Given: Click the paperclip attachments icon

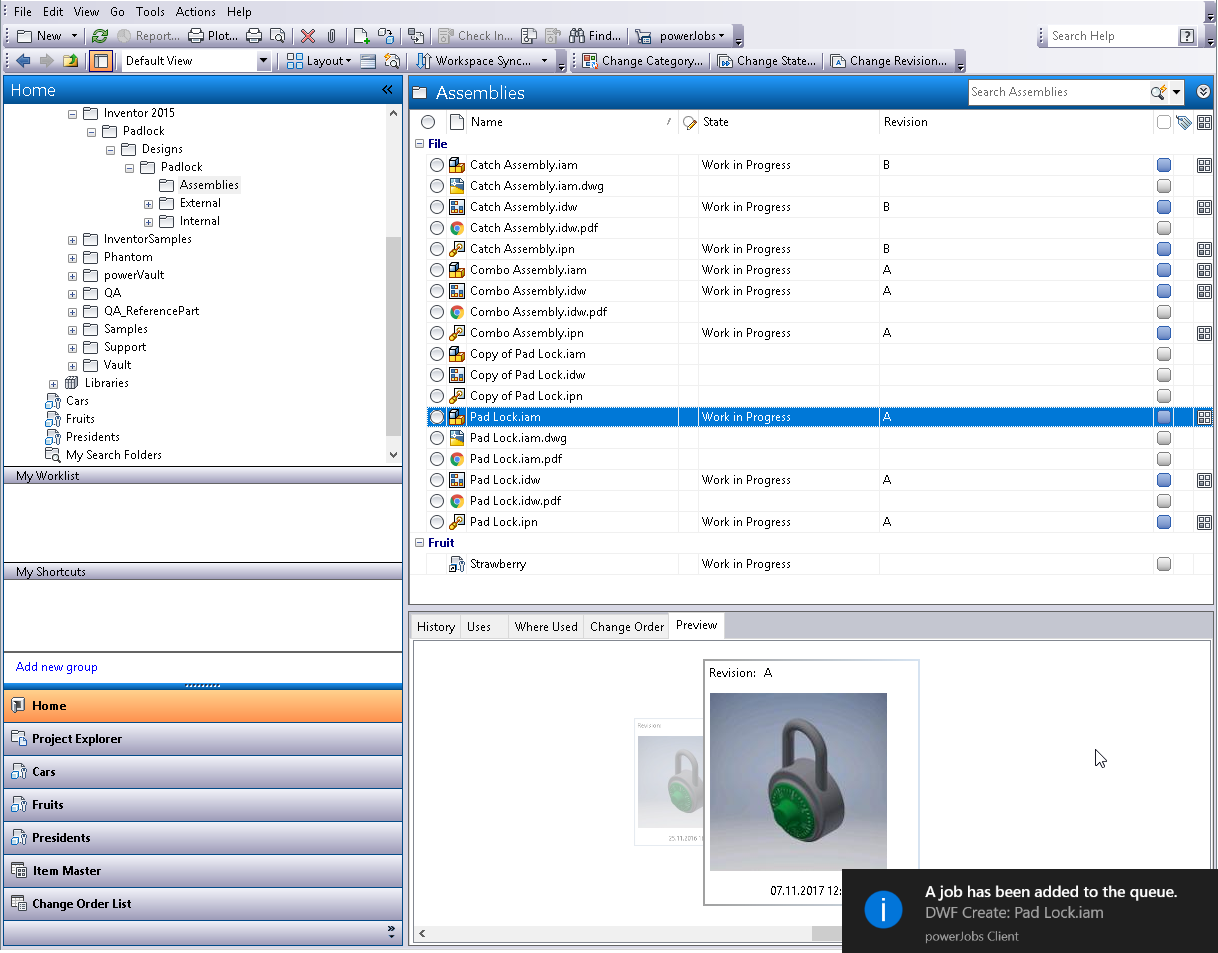Looking at the screenshot, I should coord(332,36).
